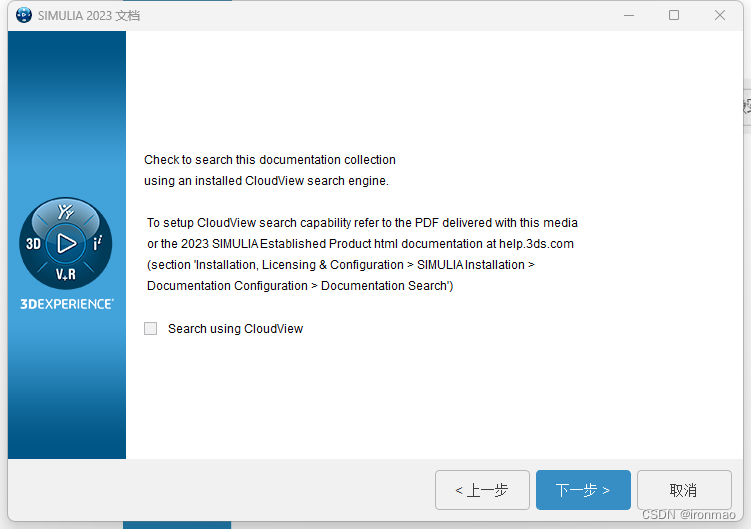Click the 3DEXPERIENCE logo text
The image size is (751, 529).
click(x=67, y=304)
